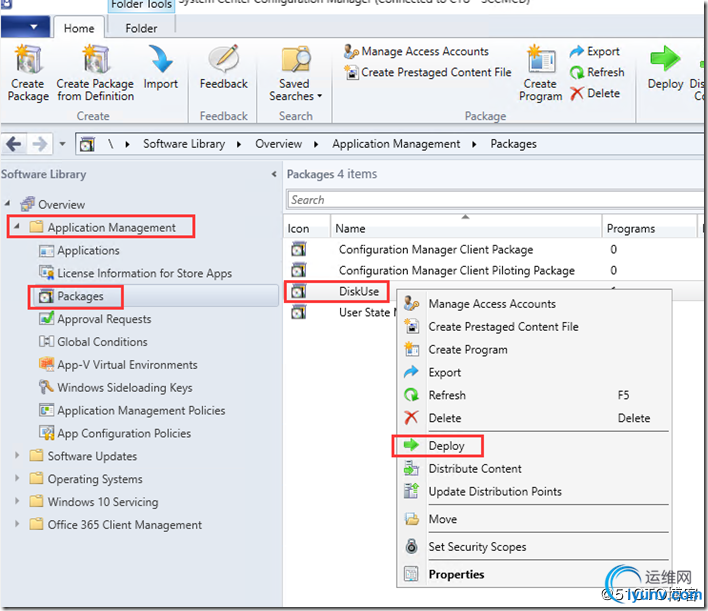Sort by the Programs column header
Image resolution: width=708 pixels, height=611 pixels.
(x=650, y=228)
